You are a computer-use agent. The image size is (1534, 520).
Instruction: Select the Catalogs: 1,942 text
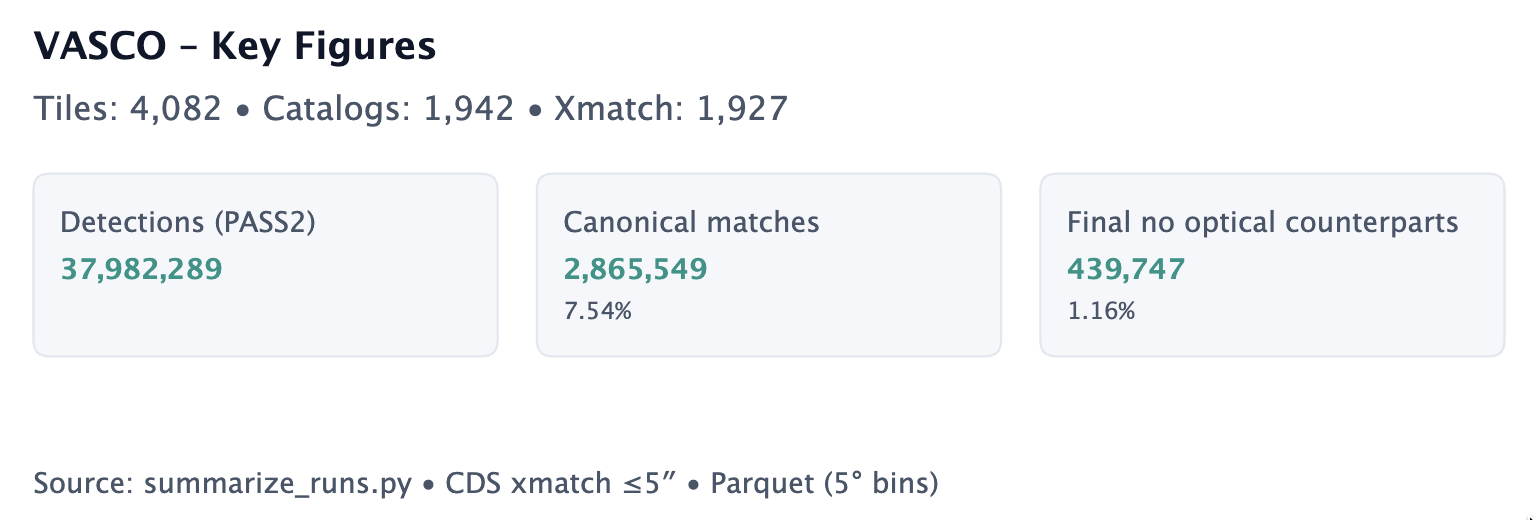pos(388,109)
